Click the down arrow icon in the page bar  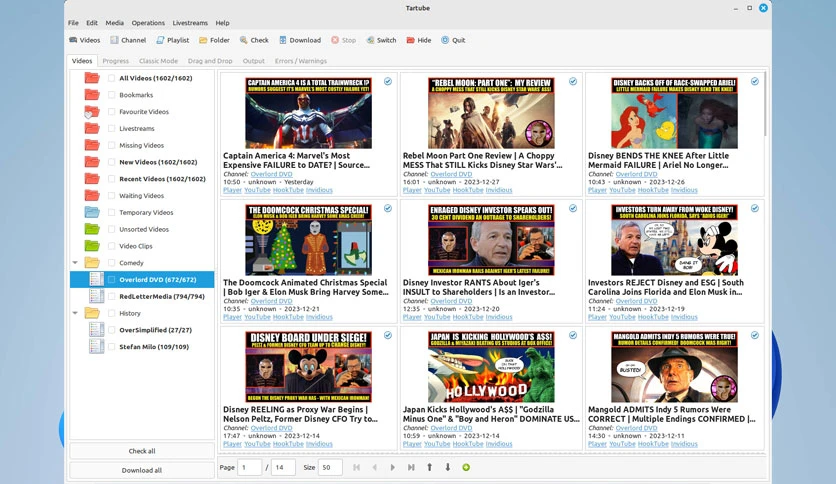click(x=447, y=467)
